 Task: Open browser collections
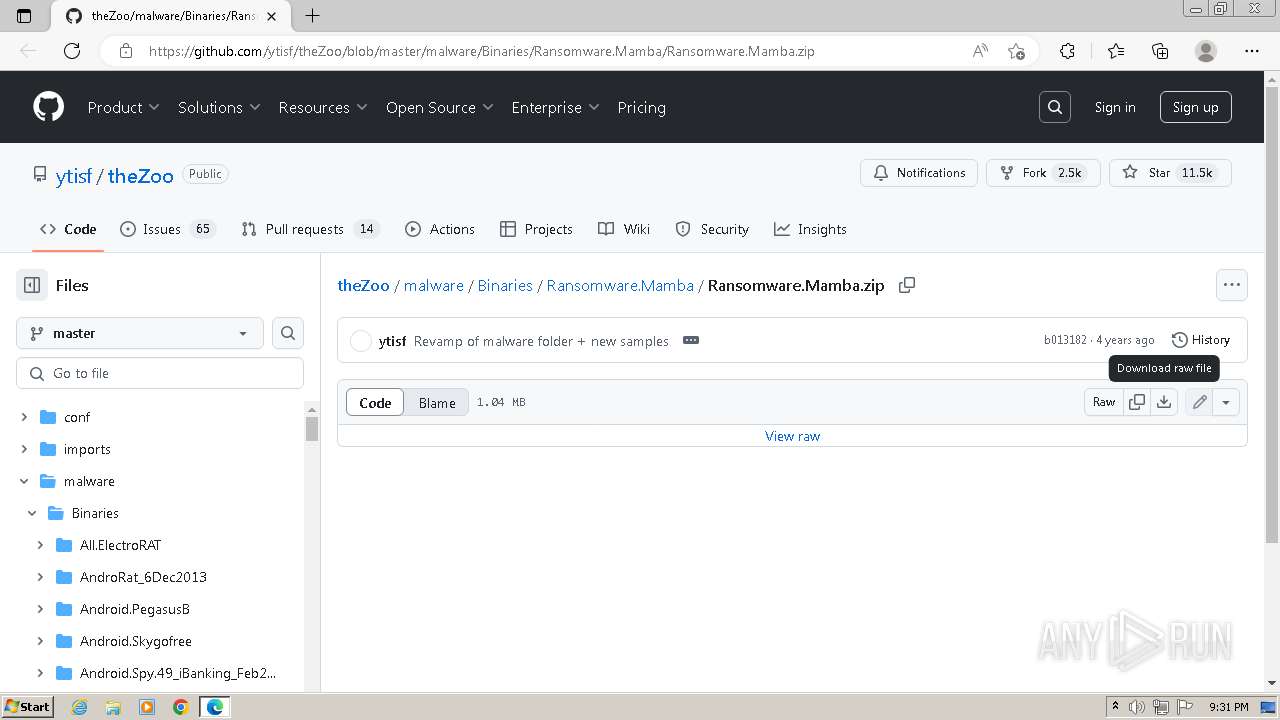[x=1160, y=51]
